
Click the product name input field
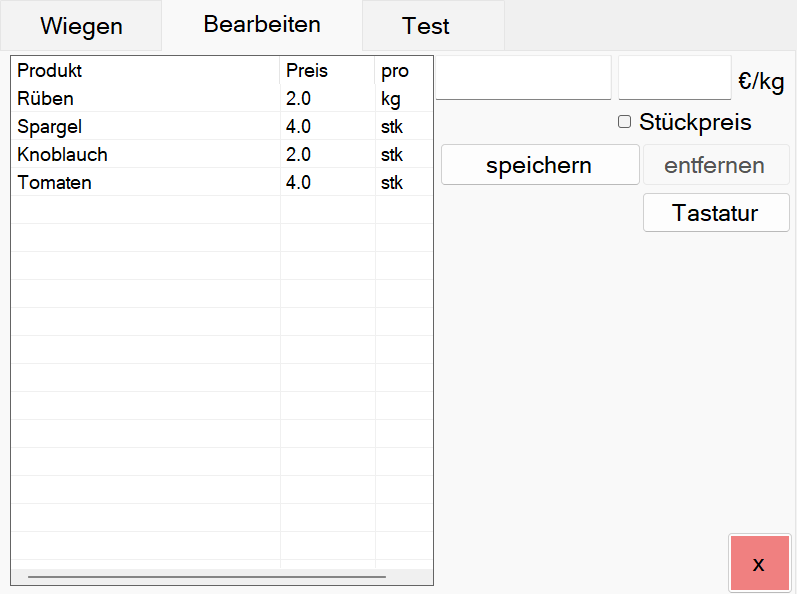523,78
